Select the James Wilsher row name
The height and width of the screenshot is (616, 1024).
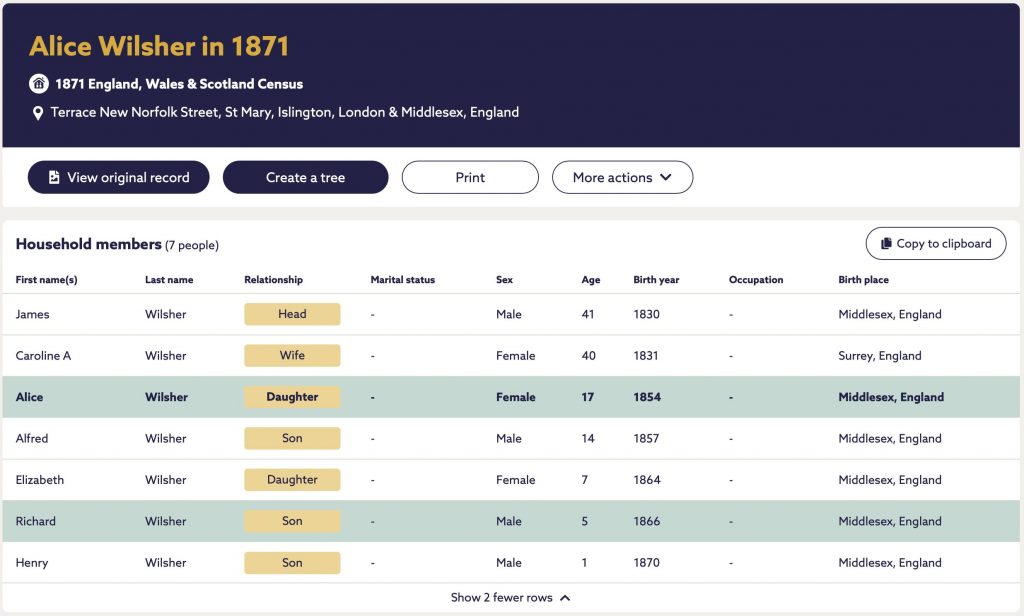pos(33,314)
